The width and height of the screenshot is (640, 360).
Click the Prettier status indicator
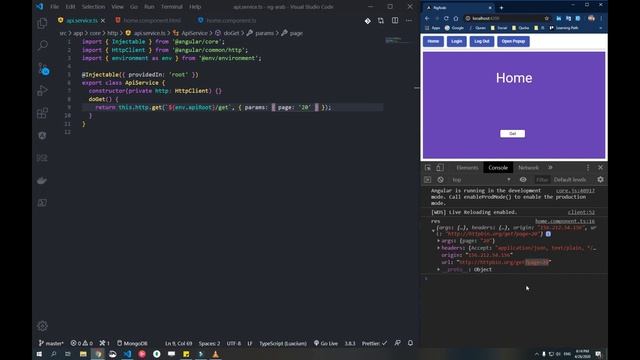tap(374, 343)
